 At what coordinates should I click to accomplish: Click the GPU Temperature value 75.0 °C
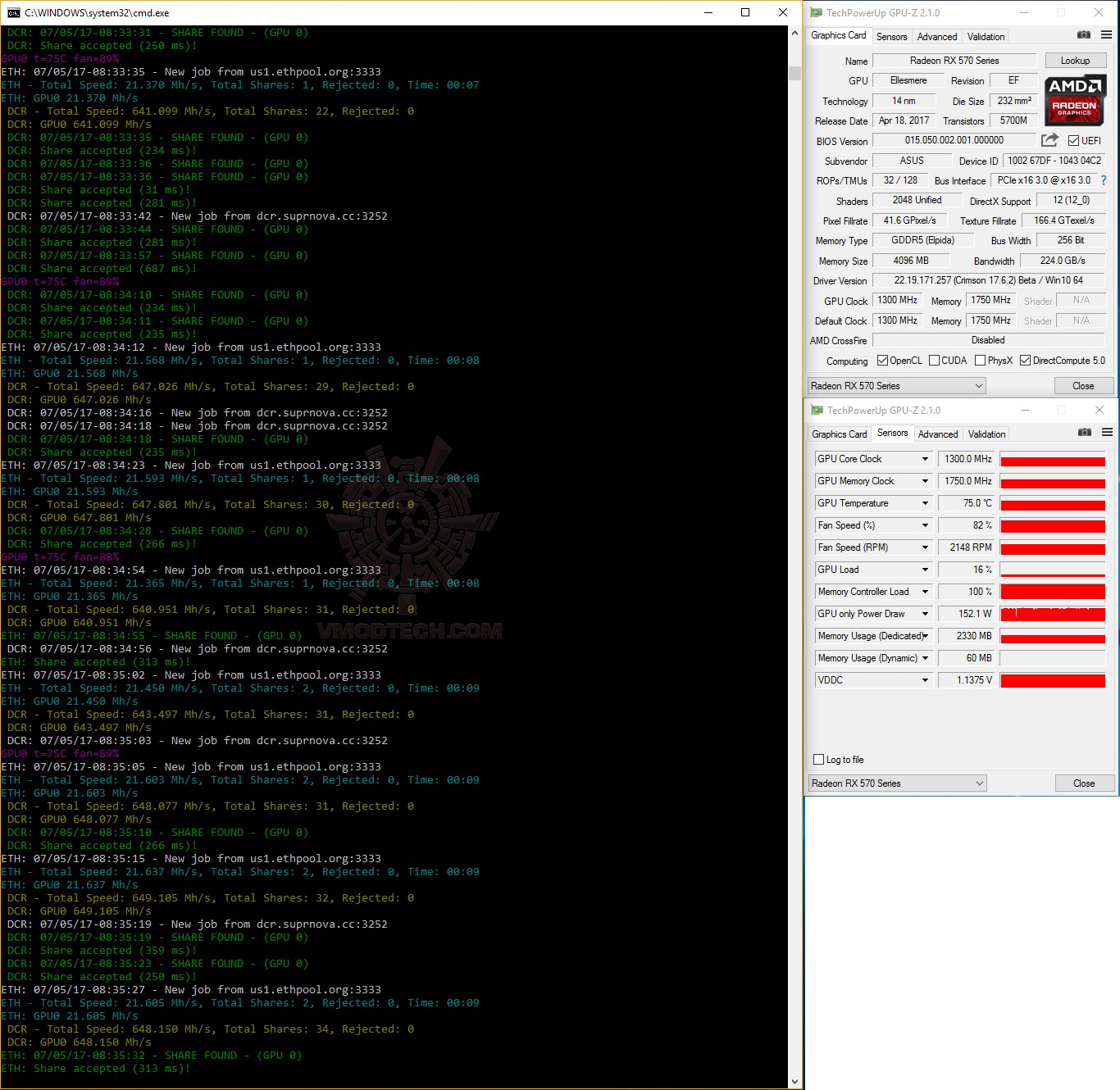tap(966, 503)
